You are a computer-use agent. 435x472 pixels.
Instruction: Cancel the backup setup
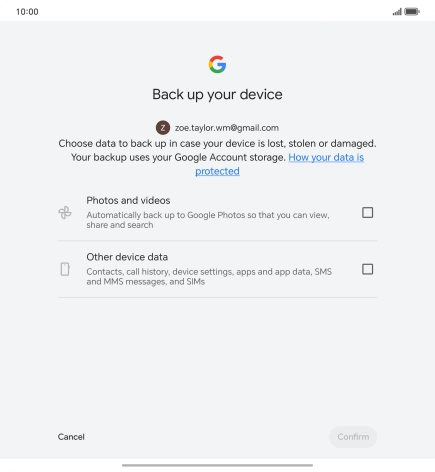tap(71, 437)
